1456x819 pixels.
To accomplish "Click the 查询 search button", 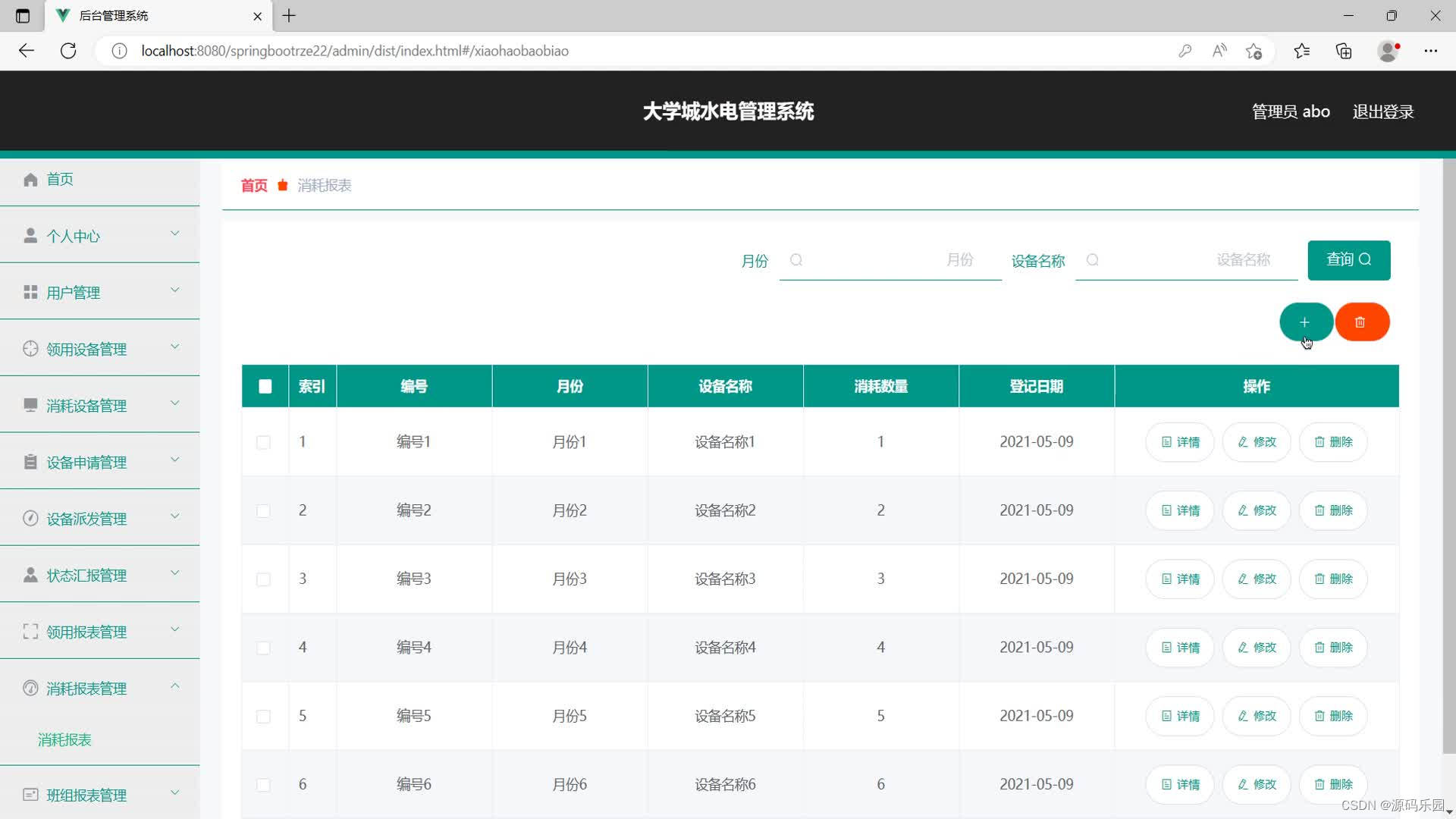I will click(1348, 260).
